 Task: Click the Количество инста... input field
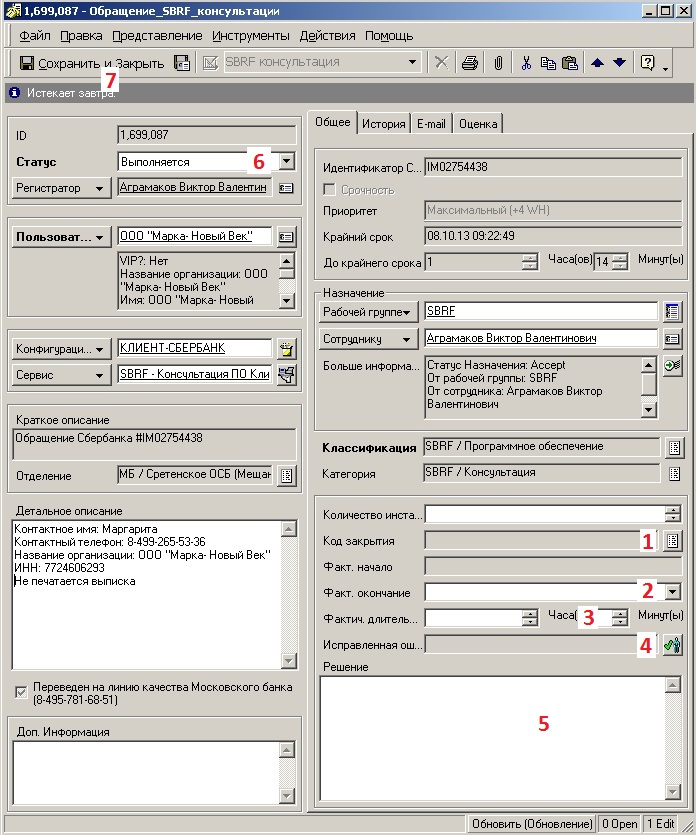545,514
